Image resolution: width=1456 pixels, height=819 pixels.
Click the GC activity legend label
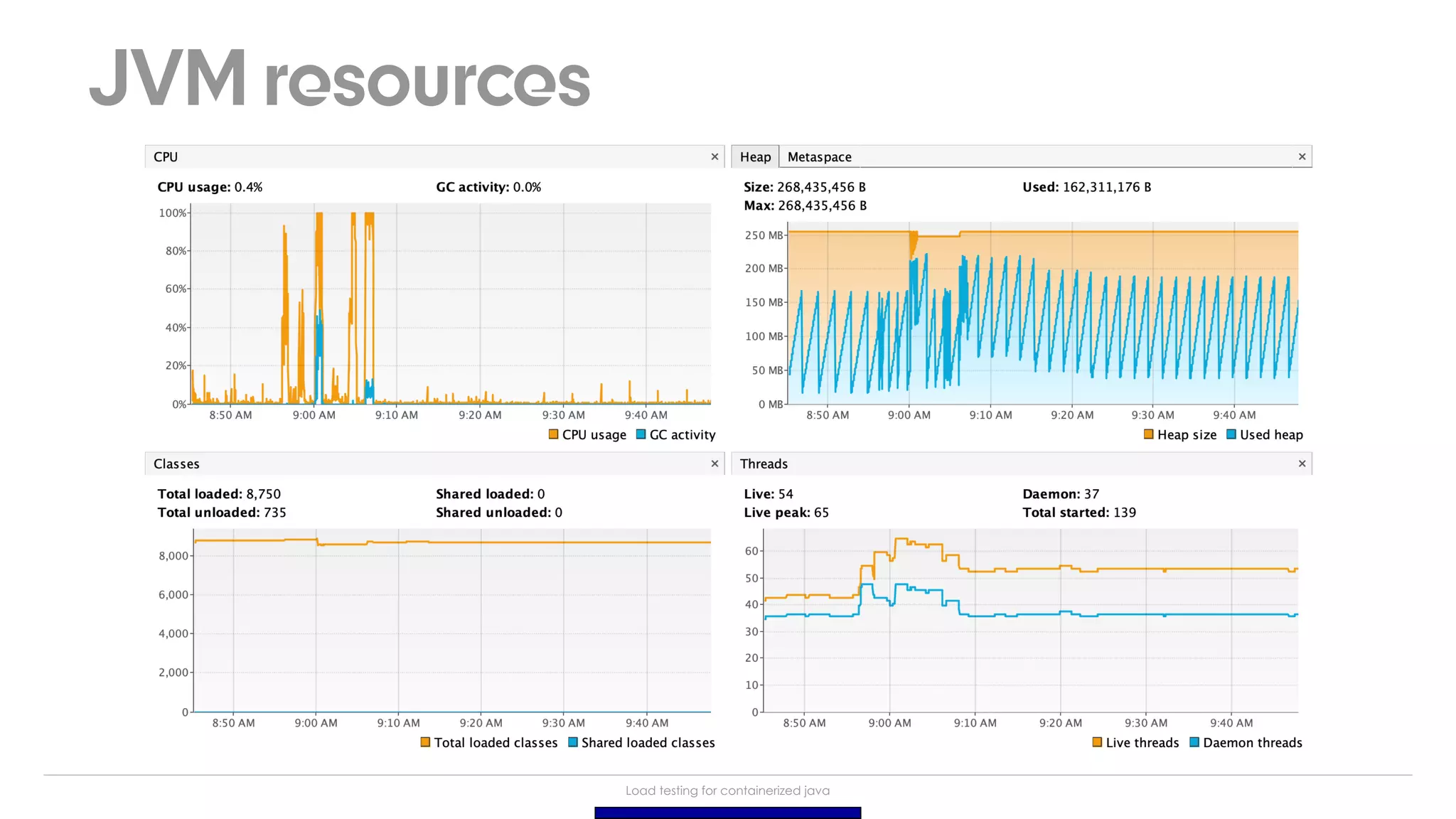coord(682,434)
